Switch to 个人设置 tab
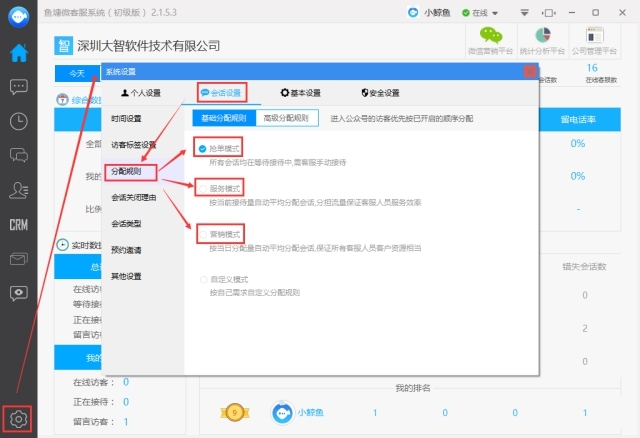This screenshot has width=640, height=438. click(141, 93)
